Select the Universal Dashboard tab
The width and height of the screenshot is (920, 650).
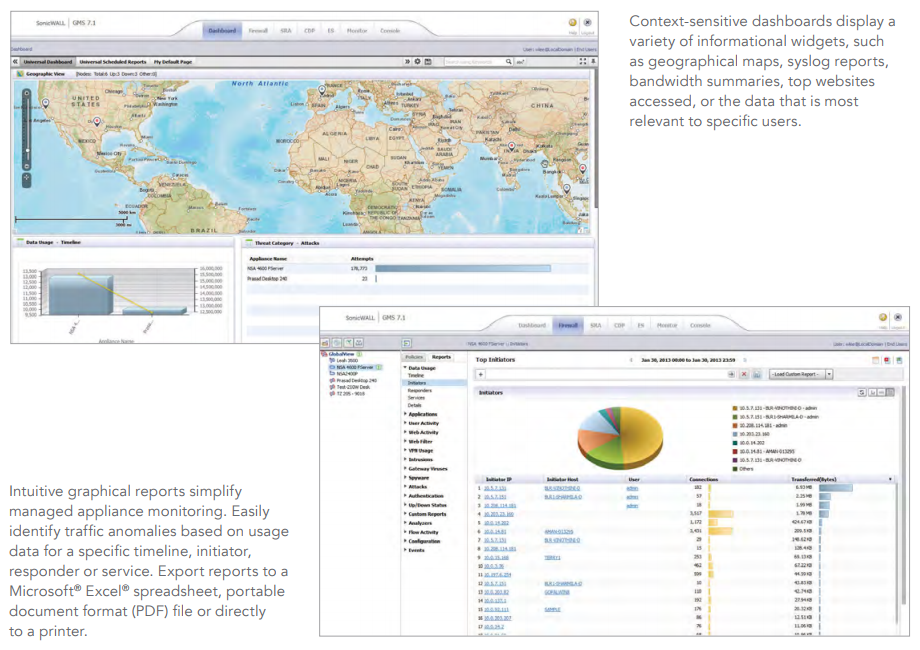point(48,62)
